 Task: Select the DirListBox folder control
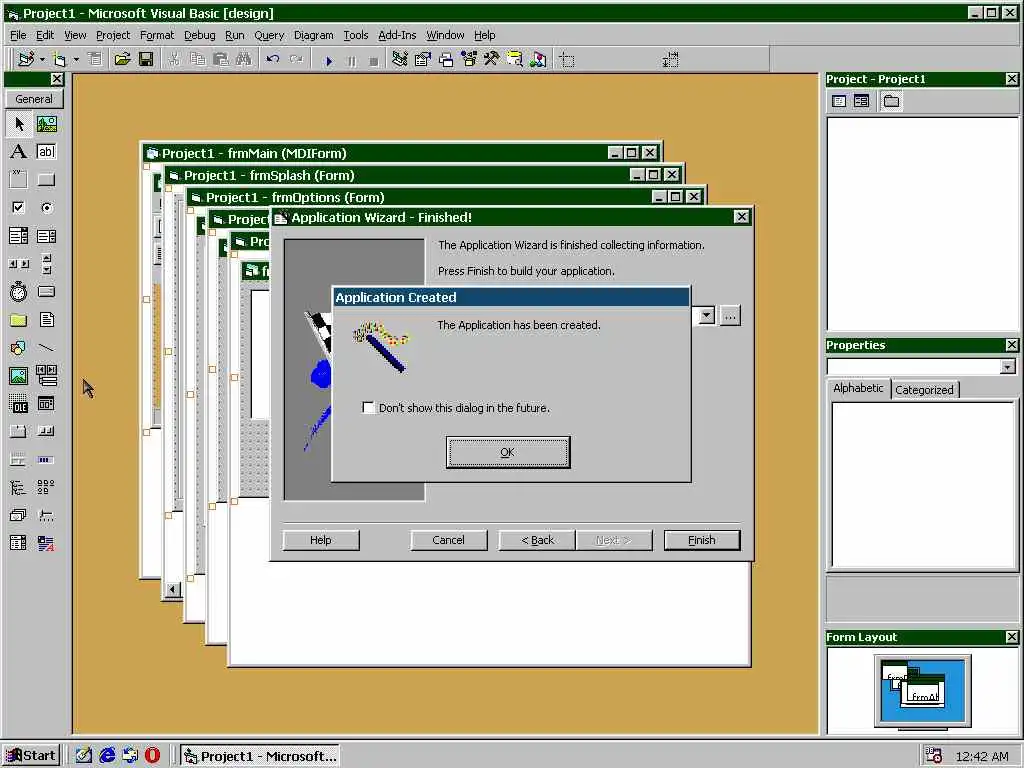click(19, 320)
